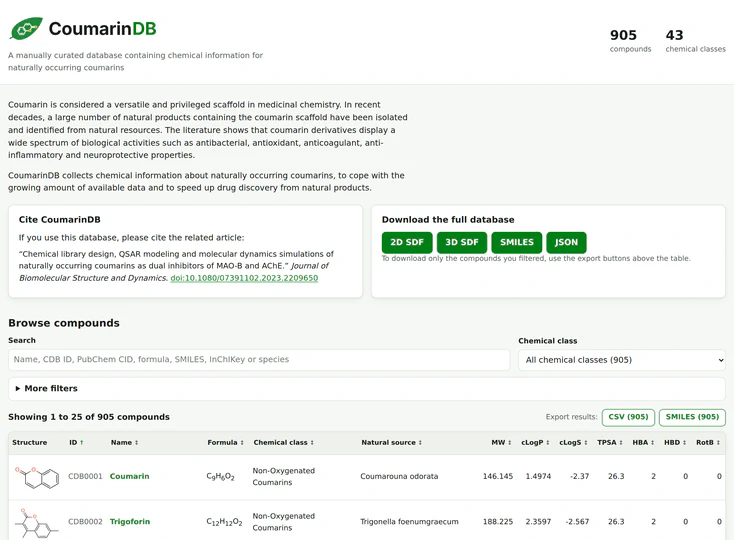734x540 pixels.
Task: Export filtered results as SMILES (905)
Action: 692,417
